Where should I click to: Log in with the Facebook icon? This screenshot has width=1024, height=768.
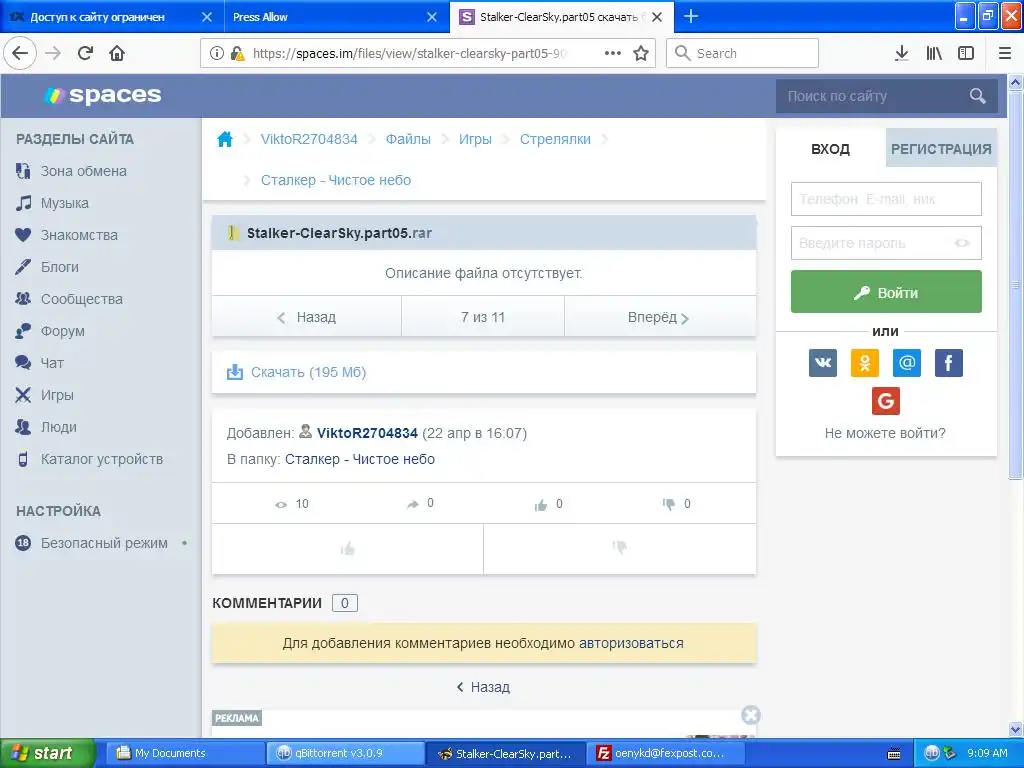click(x=949, y=362)
